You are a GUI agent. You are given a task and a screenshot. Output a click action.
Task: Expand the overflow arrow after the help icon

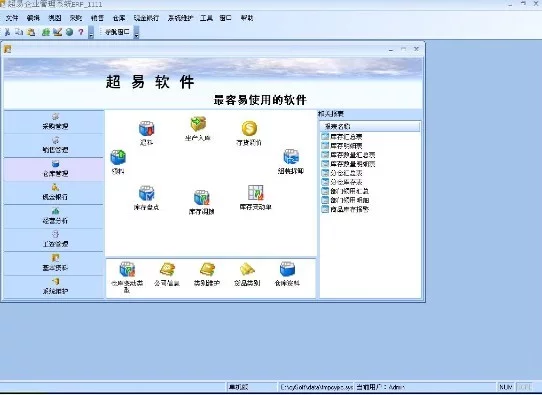(91, 33)
